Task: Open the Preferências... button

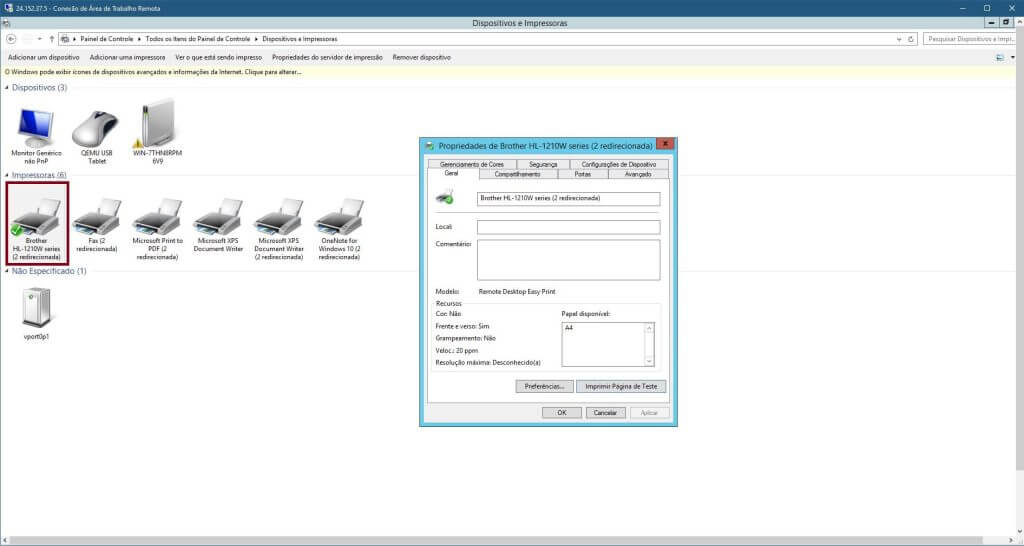Action: point(545,387)
